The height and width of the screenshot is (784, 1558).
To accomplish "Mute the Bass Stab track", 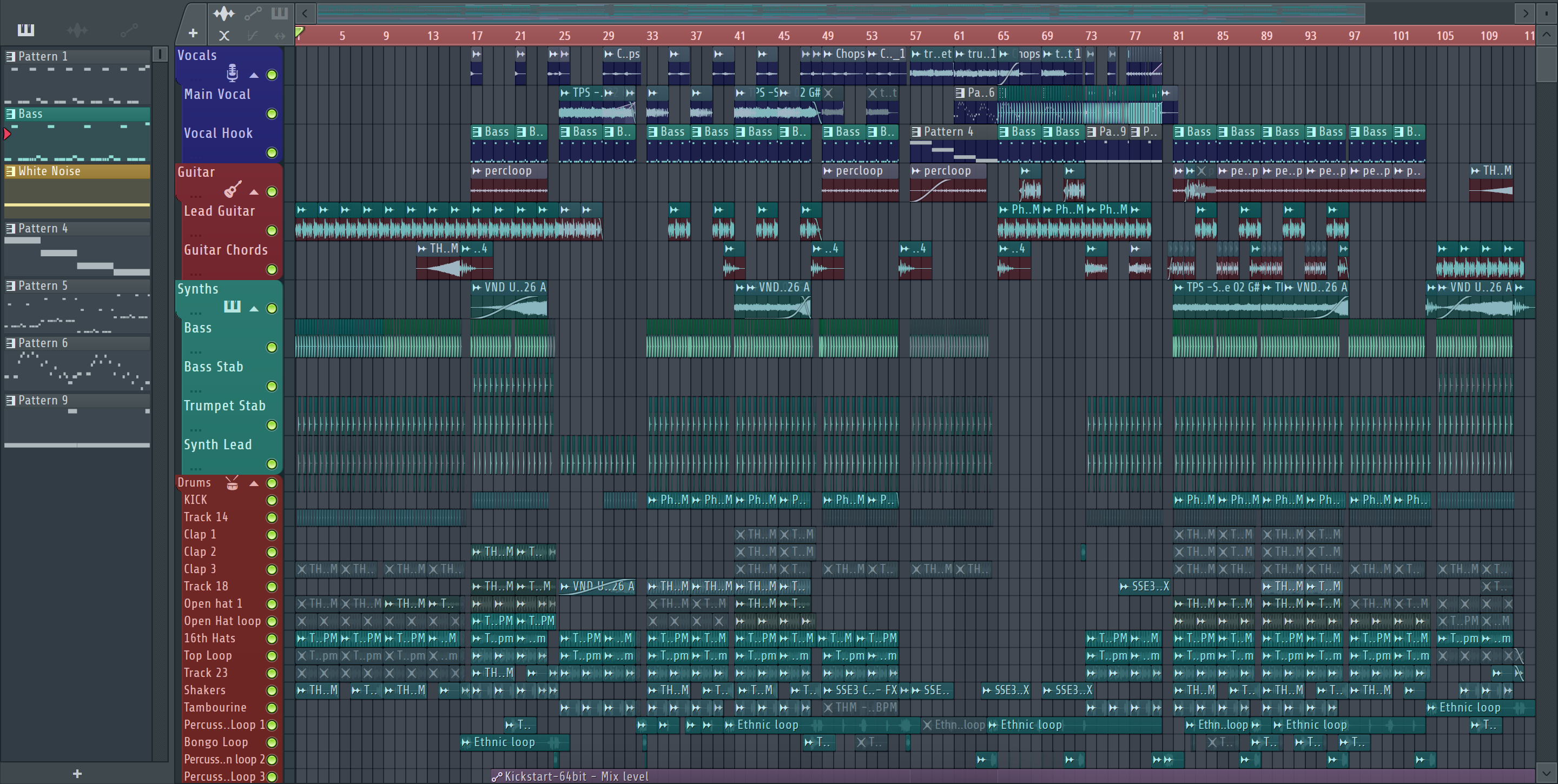I will (272, 386).
